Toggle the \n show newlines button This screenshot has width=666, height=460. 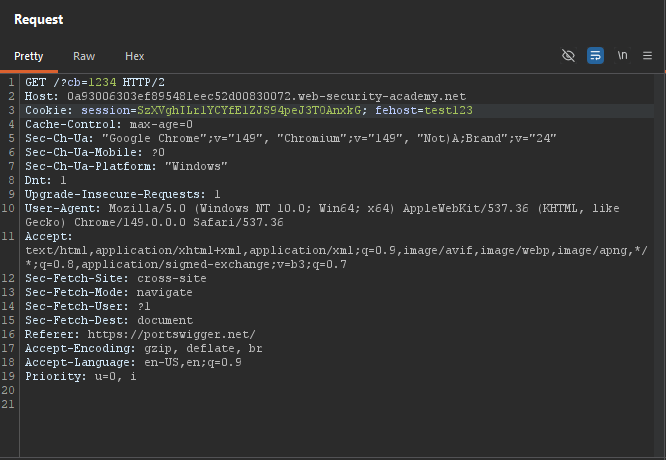pos(622,56)
